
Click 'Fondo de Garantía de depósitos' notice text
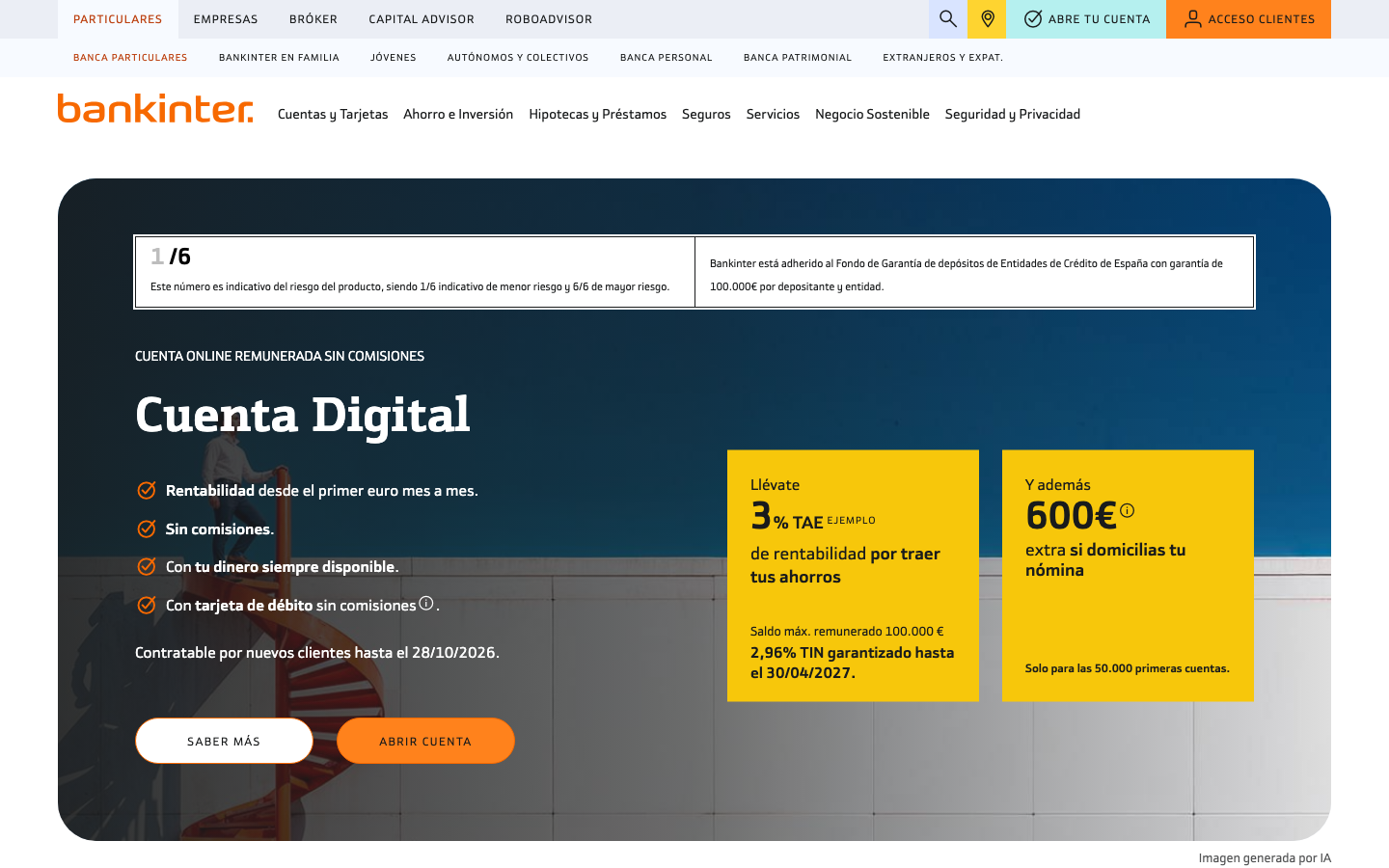967,275
